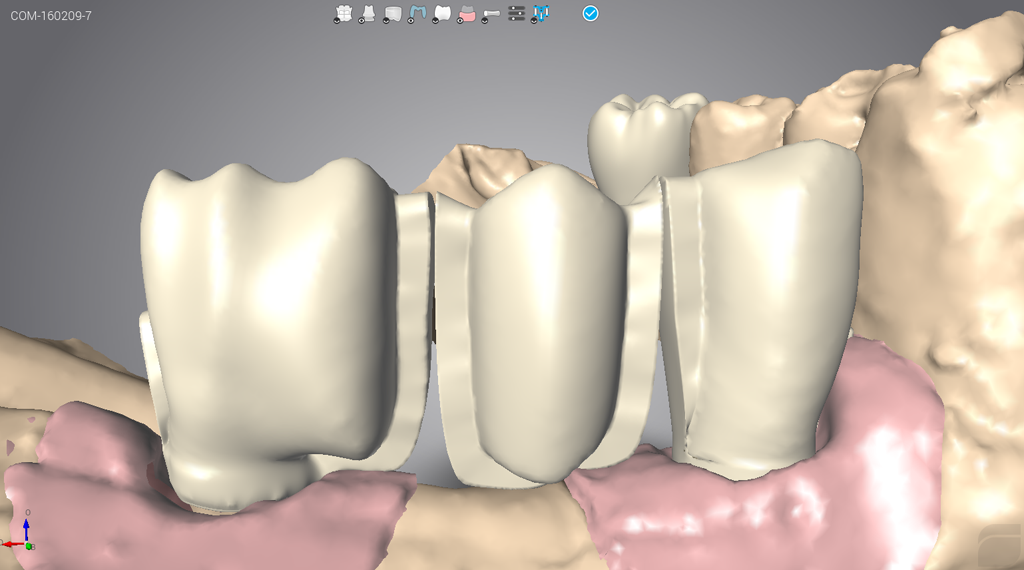Image resolution: width=1024 pixels, height=570 pixels.
Task: Toggle the blue wireframe mesh visibility icon
Action: [x=541, y=14]
